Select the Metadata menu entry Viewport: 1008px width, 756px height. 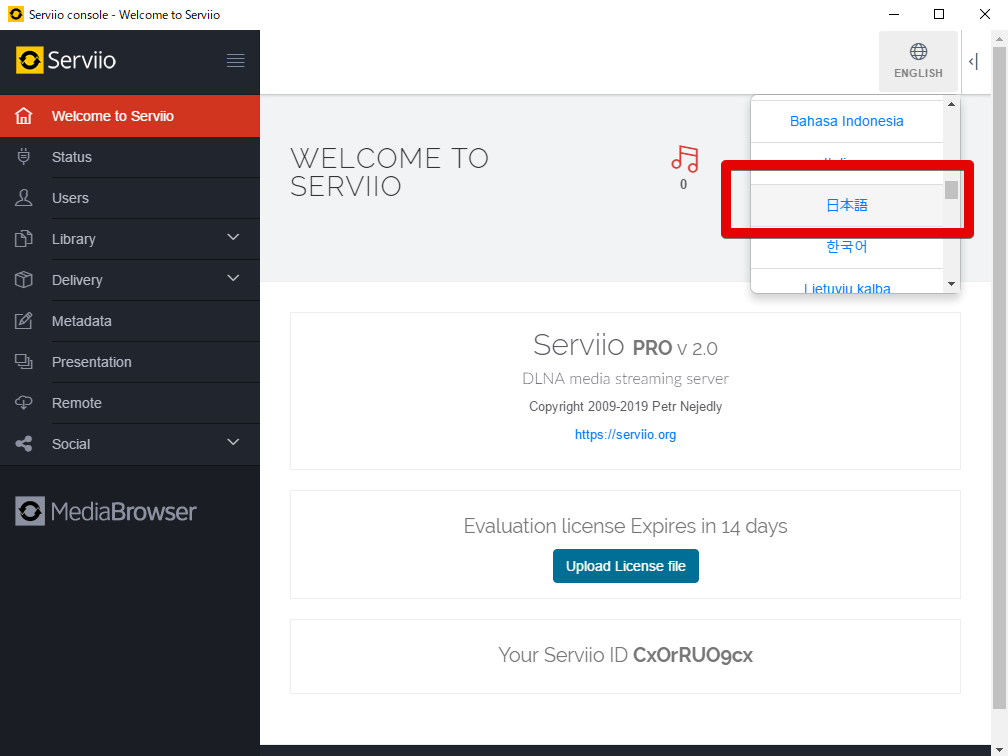point(130,321)
